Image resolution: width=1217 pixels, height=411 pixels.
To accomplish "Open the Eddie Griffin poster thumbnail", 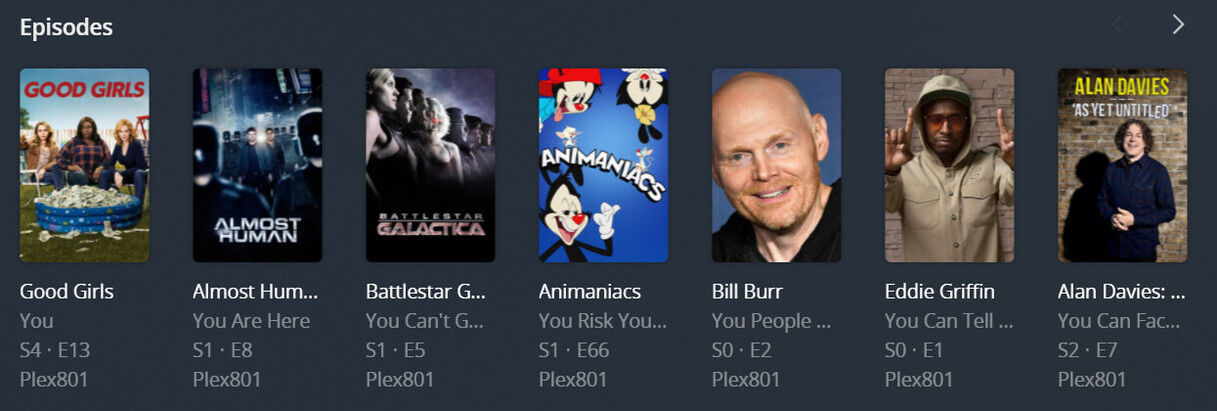I will tap(949, 165).
